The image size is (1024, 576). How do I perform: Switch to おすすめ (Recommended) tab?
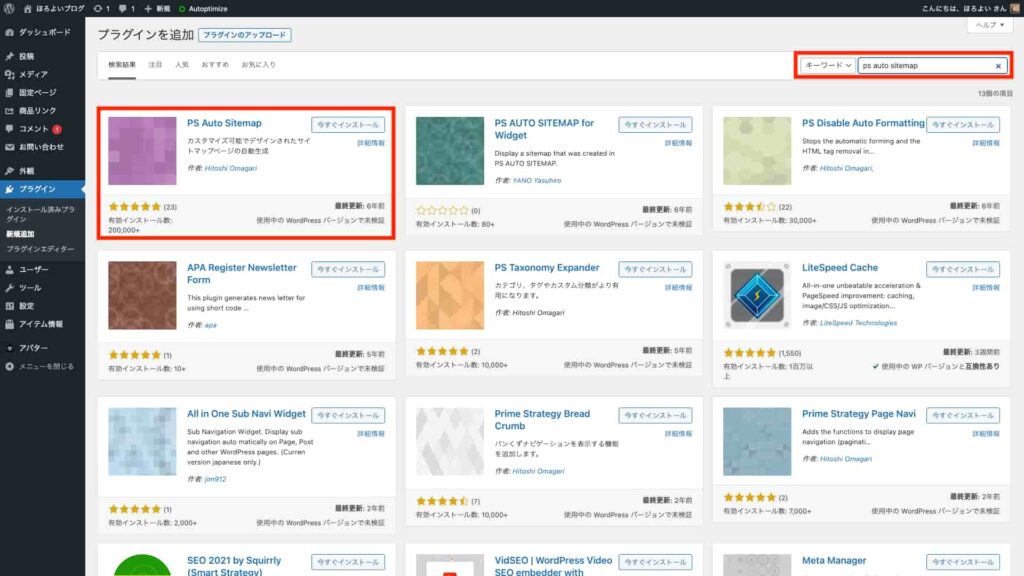tap(215, 65)
